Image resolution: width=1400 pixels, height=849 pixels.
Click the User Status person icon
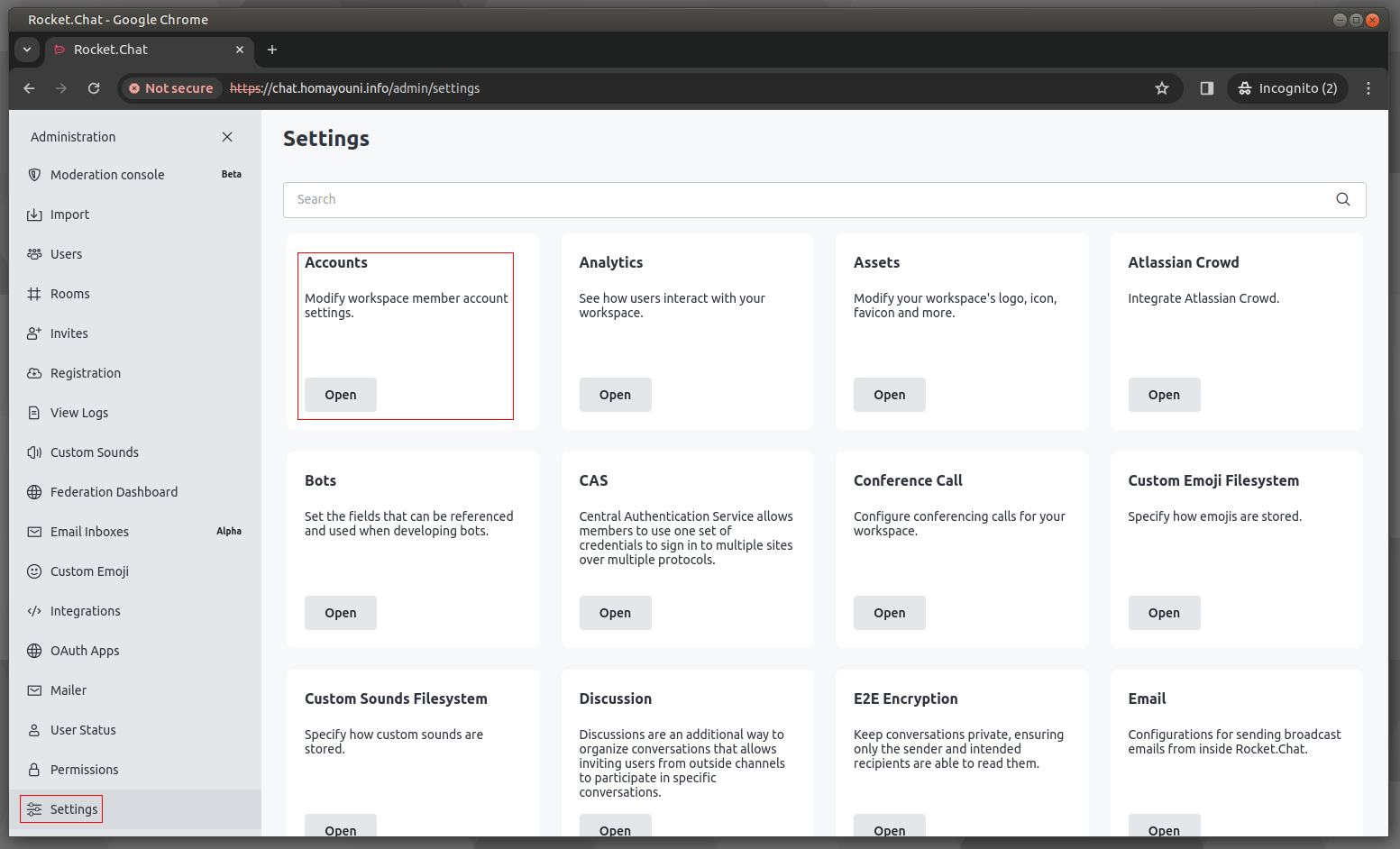pos(34,730)
